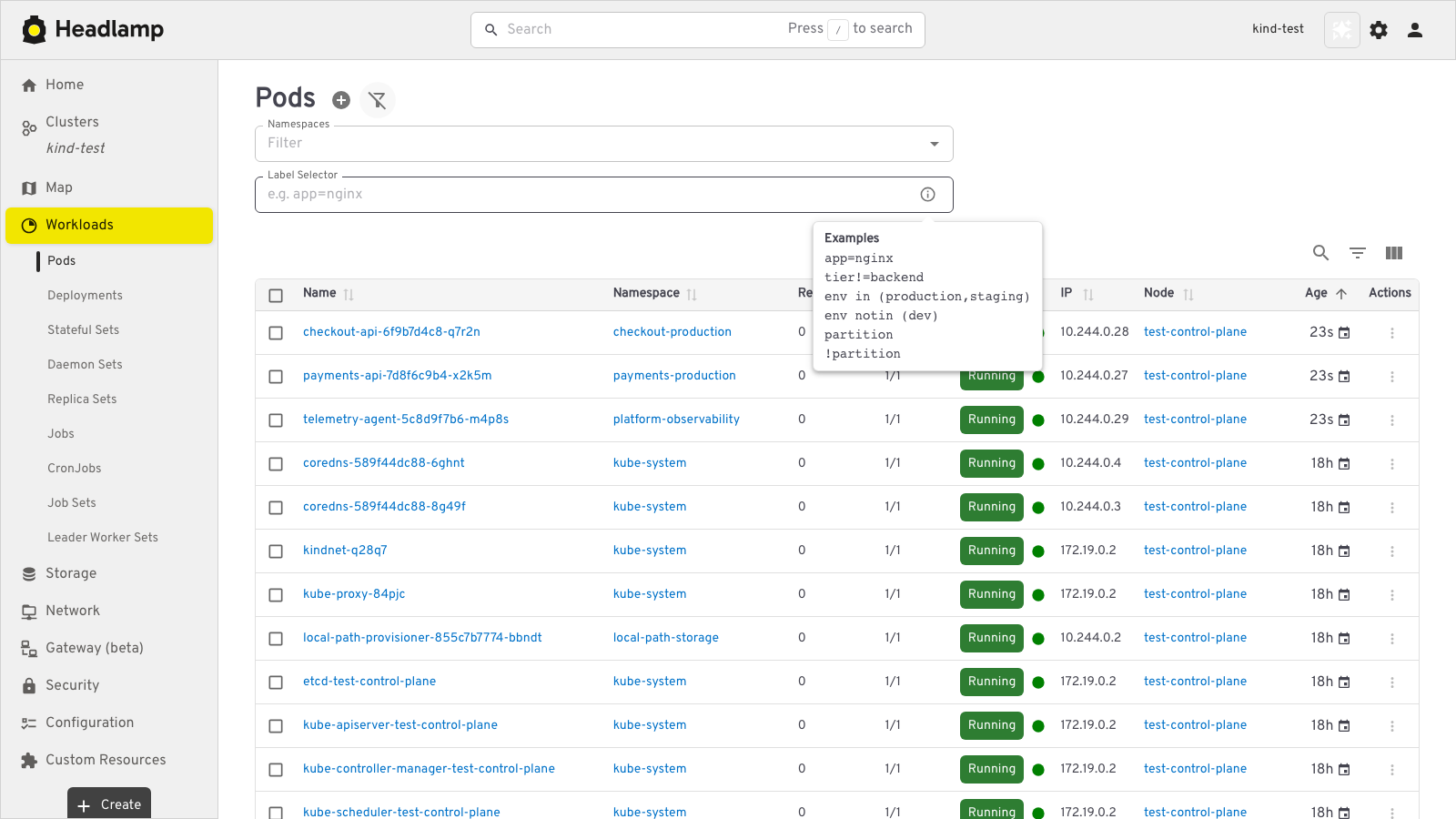The height and width of the screenshot is (819, 1456).
Task: Open the table search magnifier
Action: 1320,253
